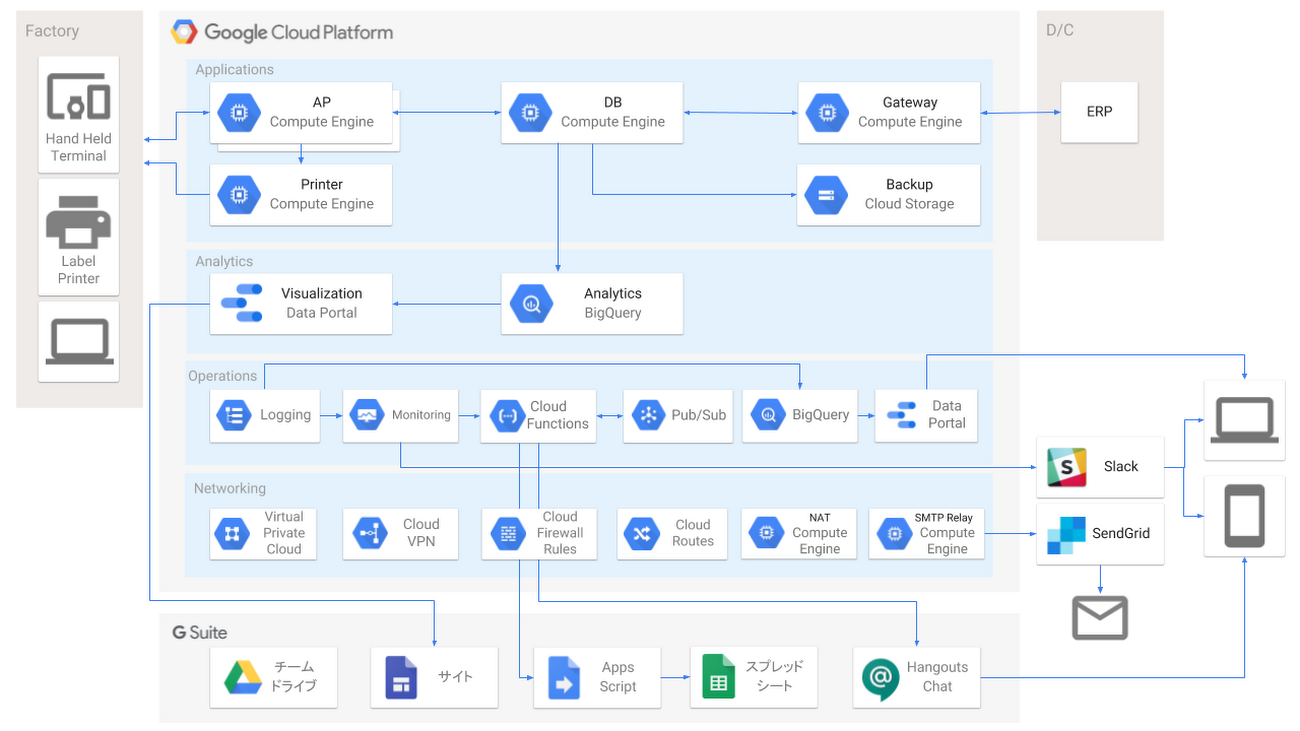This screenshot has width=1300, height=731.
Task: Select the ERP box in D/C
Action: [x=1099, y=112]
